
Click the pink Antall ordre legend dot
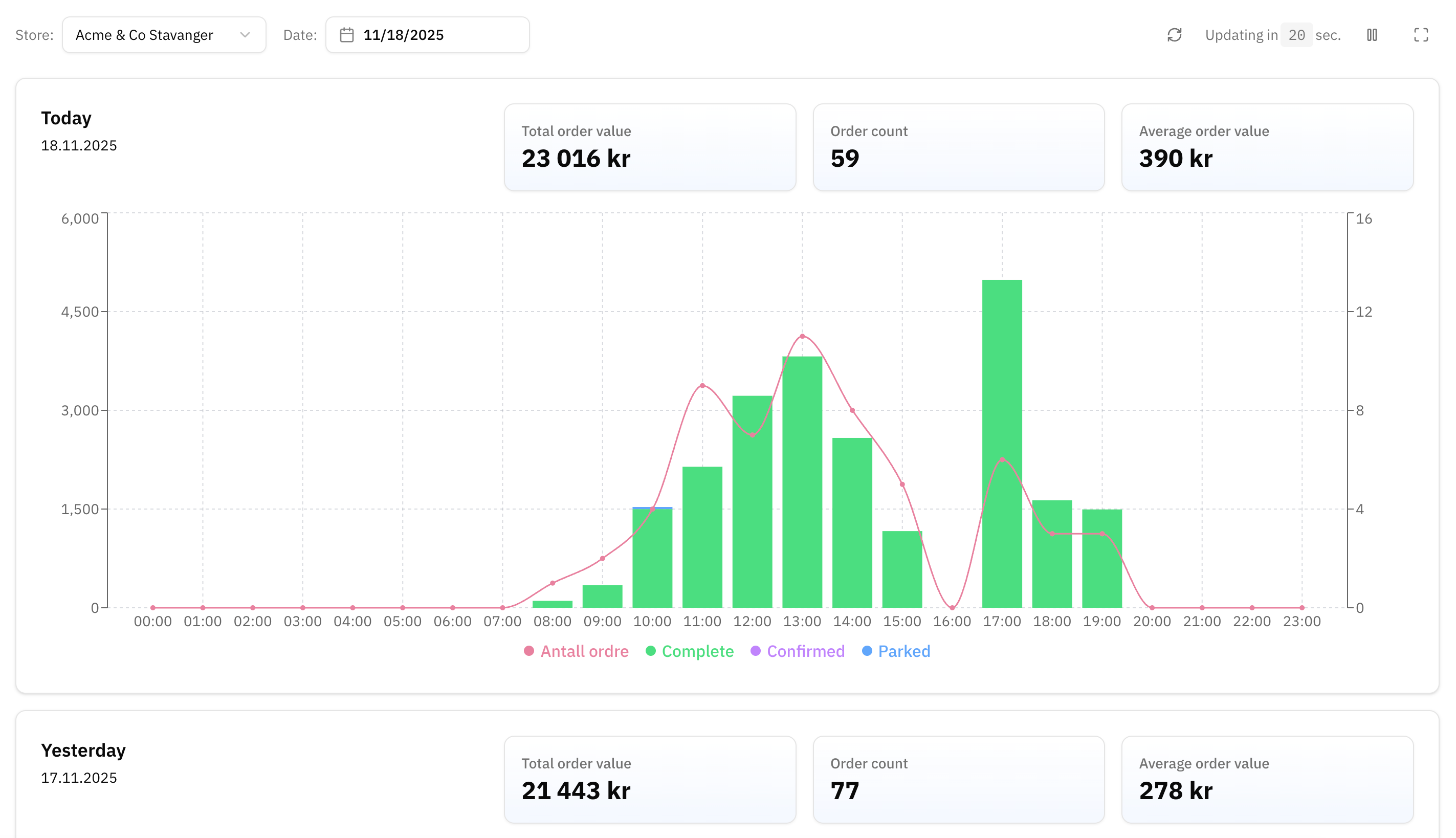[528, 651]
